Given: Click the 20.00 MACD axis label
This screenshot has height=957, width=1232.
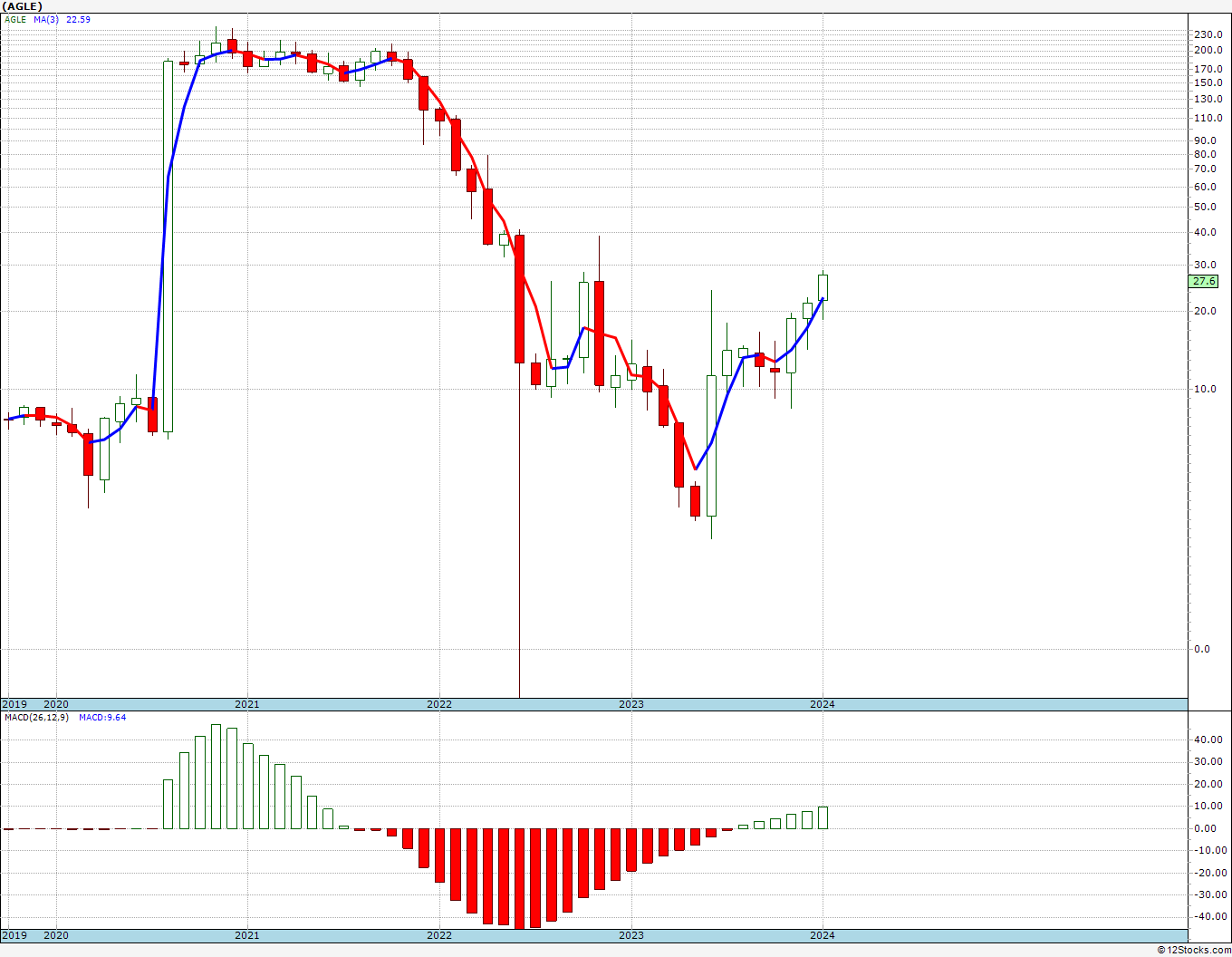Looking at the screenshot, I should pyautogui.click(x=1208, y=784).
